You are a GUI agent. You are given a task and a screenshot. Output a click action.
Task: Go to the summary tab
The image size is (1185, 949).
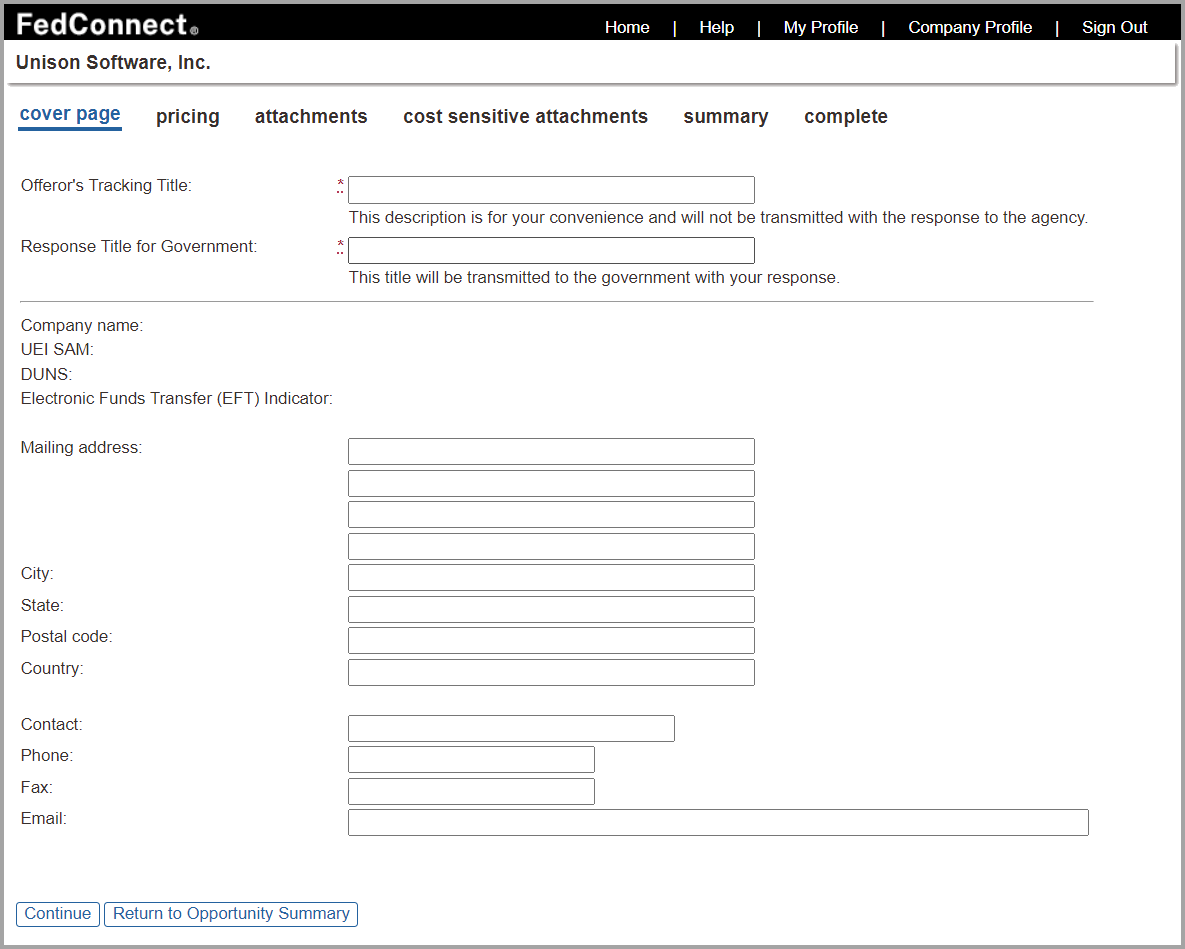click(x=725, y=117)
